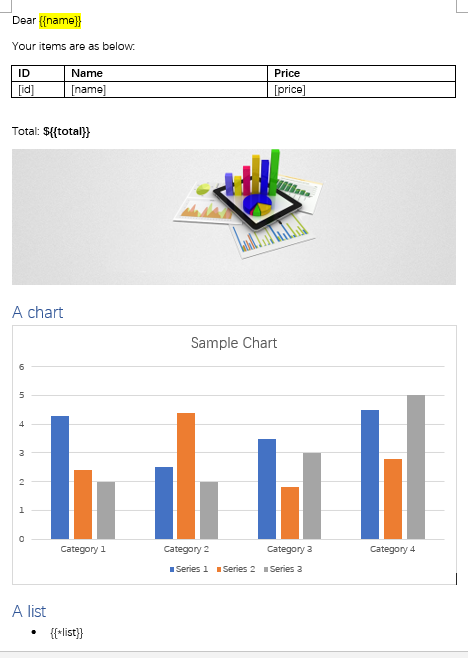The width and height of the screenshot is (468, 658).
Task: Click the [price] placeholder cell
Action: (361, 89)
